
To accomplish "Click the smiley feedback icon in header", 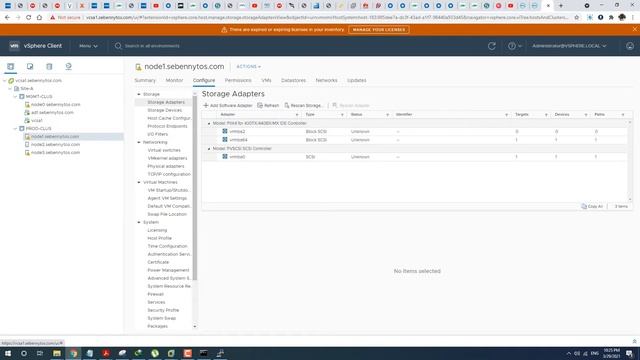I will coord(630,46).
